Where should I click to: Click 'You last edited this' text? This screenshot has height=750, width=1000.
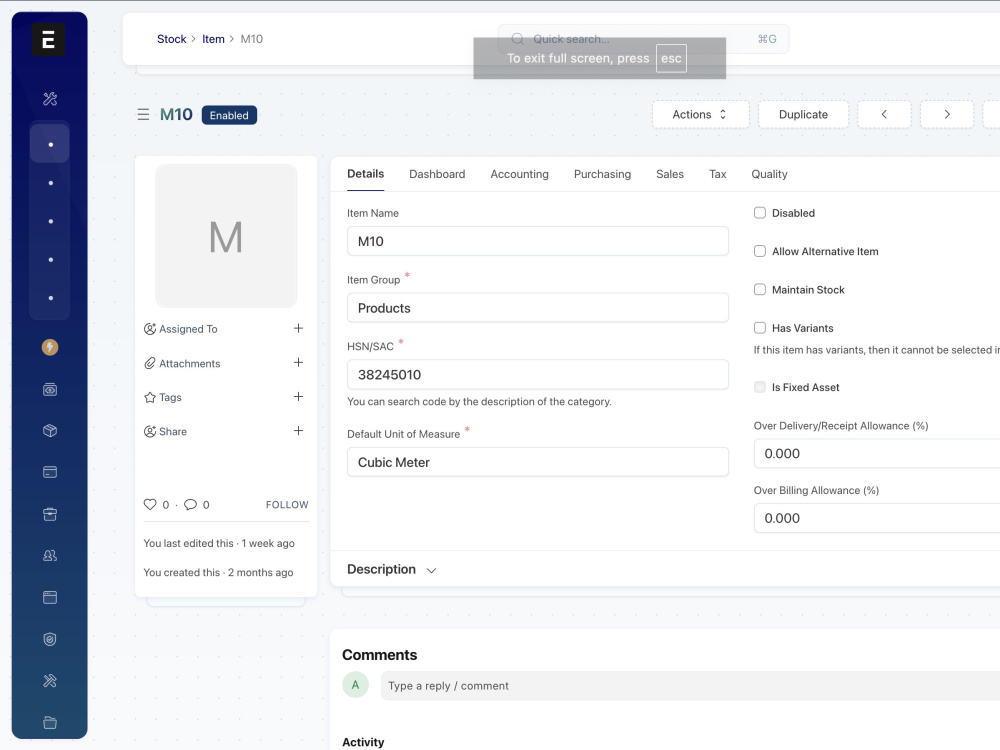click(x=188, y=543)
